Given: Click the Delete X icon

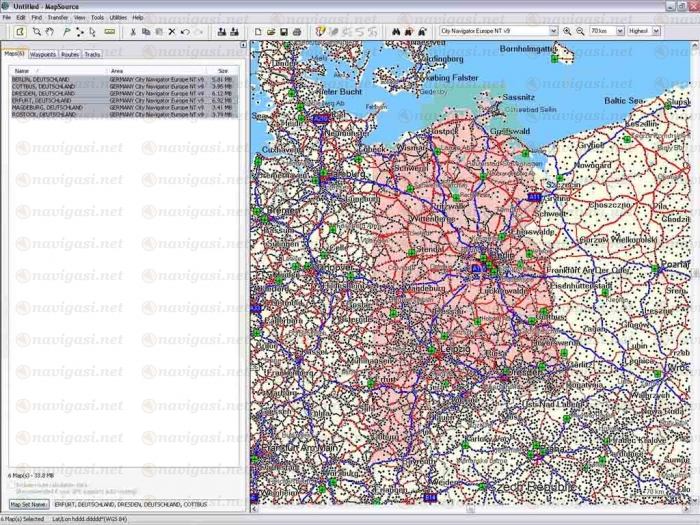Looking at the screenshot, I should 172,32.
